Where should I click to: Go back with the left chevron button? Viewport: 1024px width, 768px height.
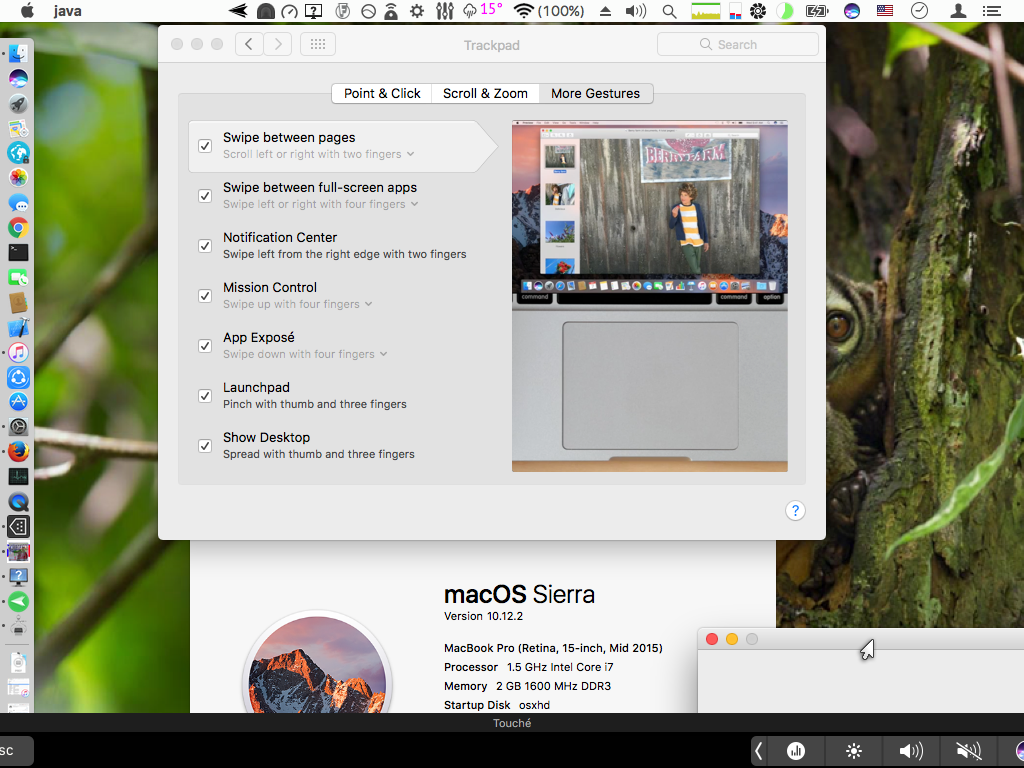click(x=249, y=44)
